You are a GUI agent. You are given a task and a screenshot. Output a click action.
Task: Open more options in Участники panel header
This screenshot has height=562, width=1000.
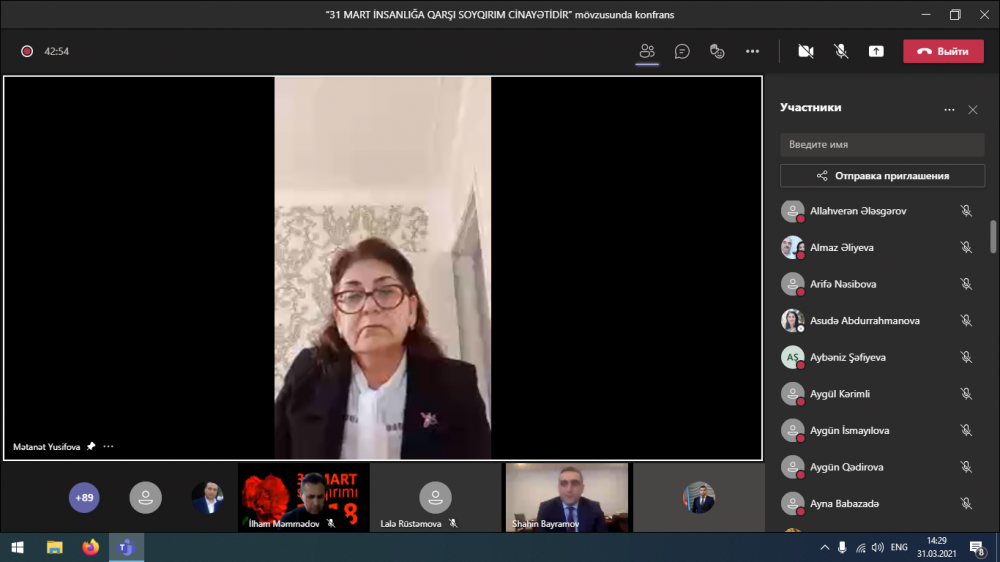[x=949, y=110]
